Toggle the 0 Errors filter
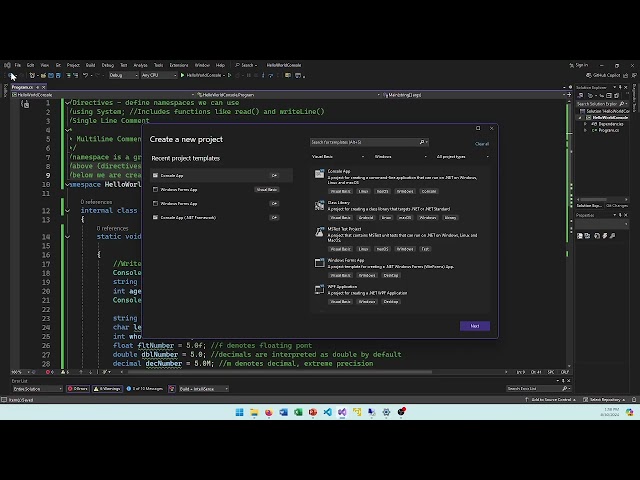The height and width of the screenshot is (480, 640). [x=78, y=389]
